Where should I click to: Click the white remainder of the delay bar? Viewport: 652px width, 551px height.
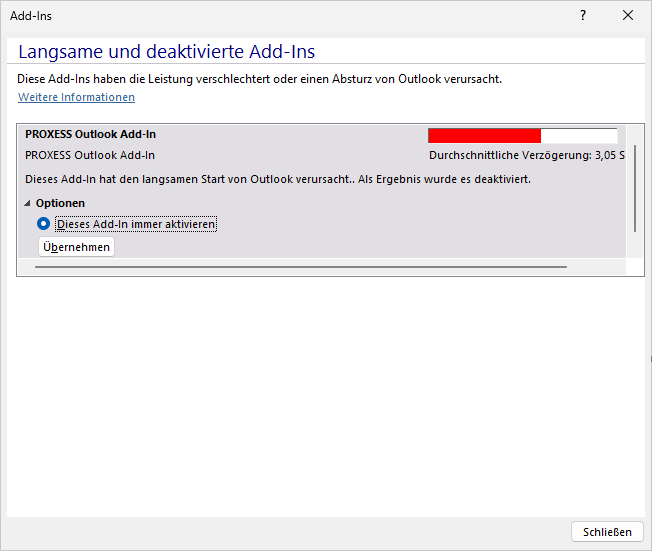579,136
